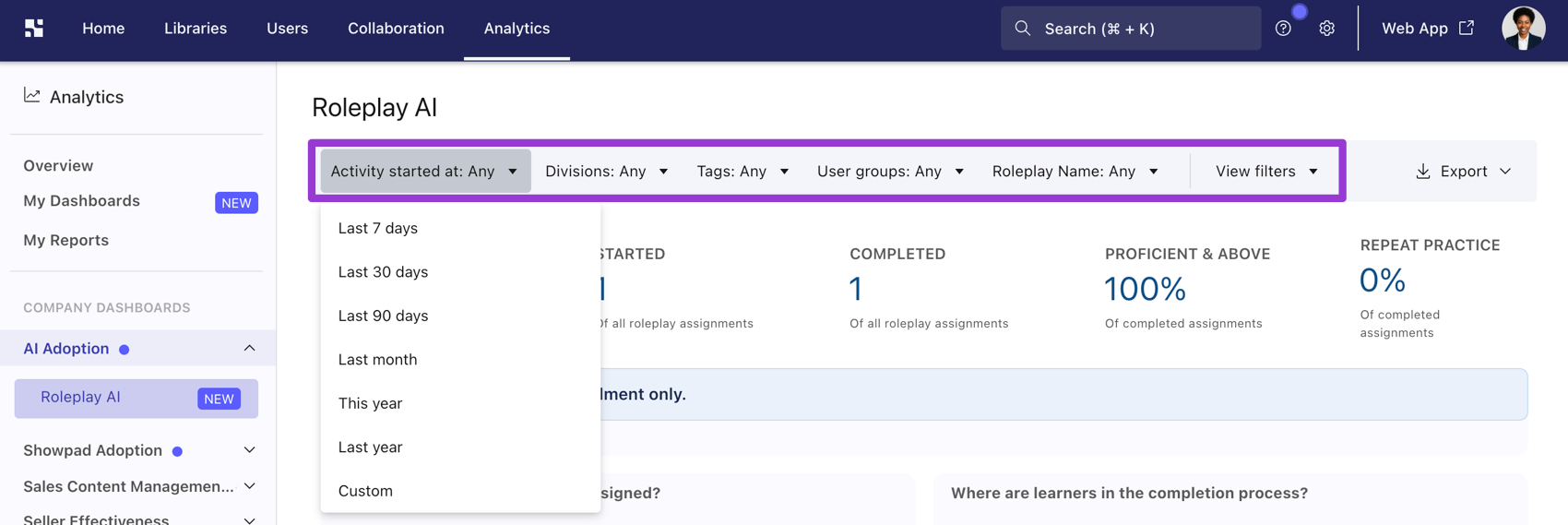Click the search magnifier icon
Image resolution: width=1568 pixels, height=525 pixels.
click(x=1023, y=29)
